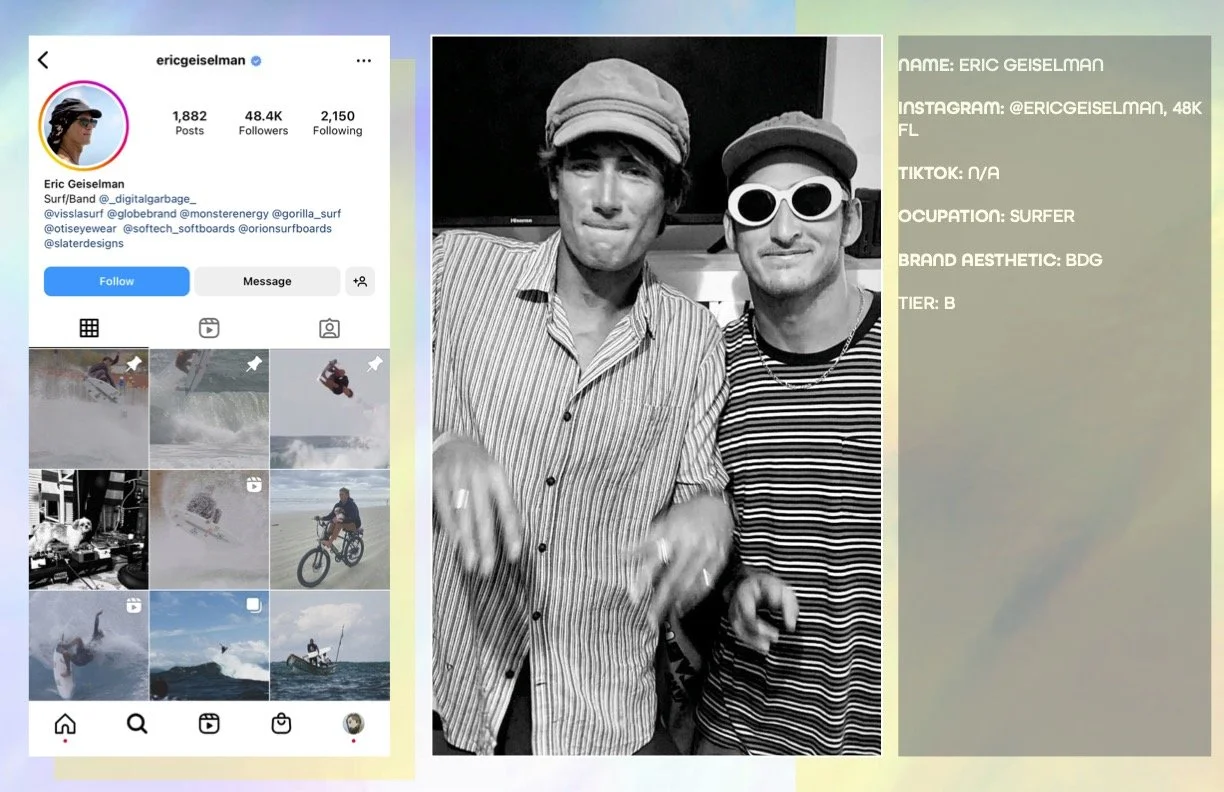Click the Eric Geiselman display name in bio
Image resolution: width=1224 pixels, height=792 pixels.
click(x=84, y=184)
